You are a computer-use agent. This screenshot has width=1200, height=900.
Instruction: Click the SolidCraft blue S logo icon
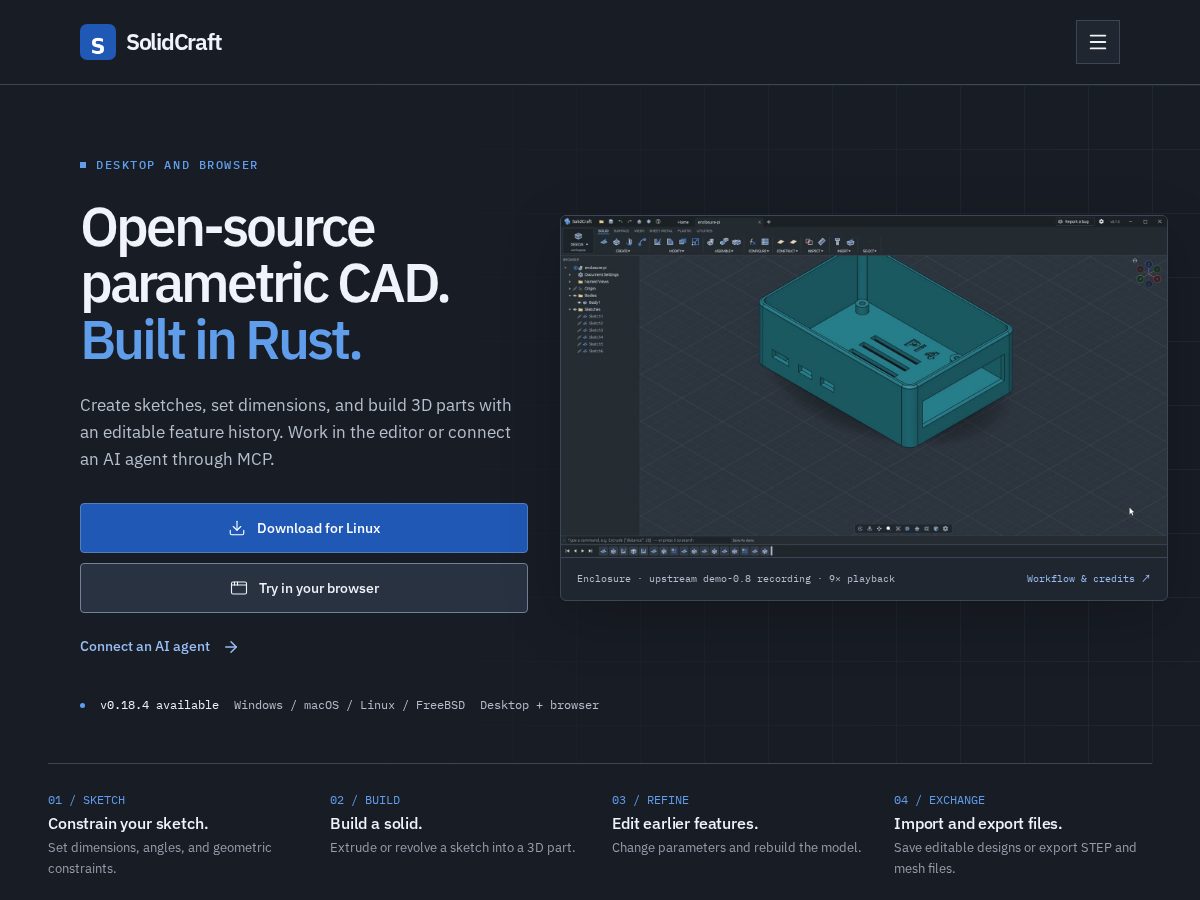click(x=98, y=42)
